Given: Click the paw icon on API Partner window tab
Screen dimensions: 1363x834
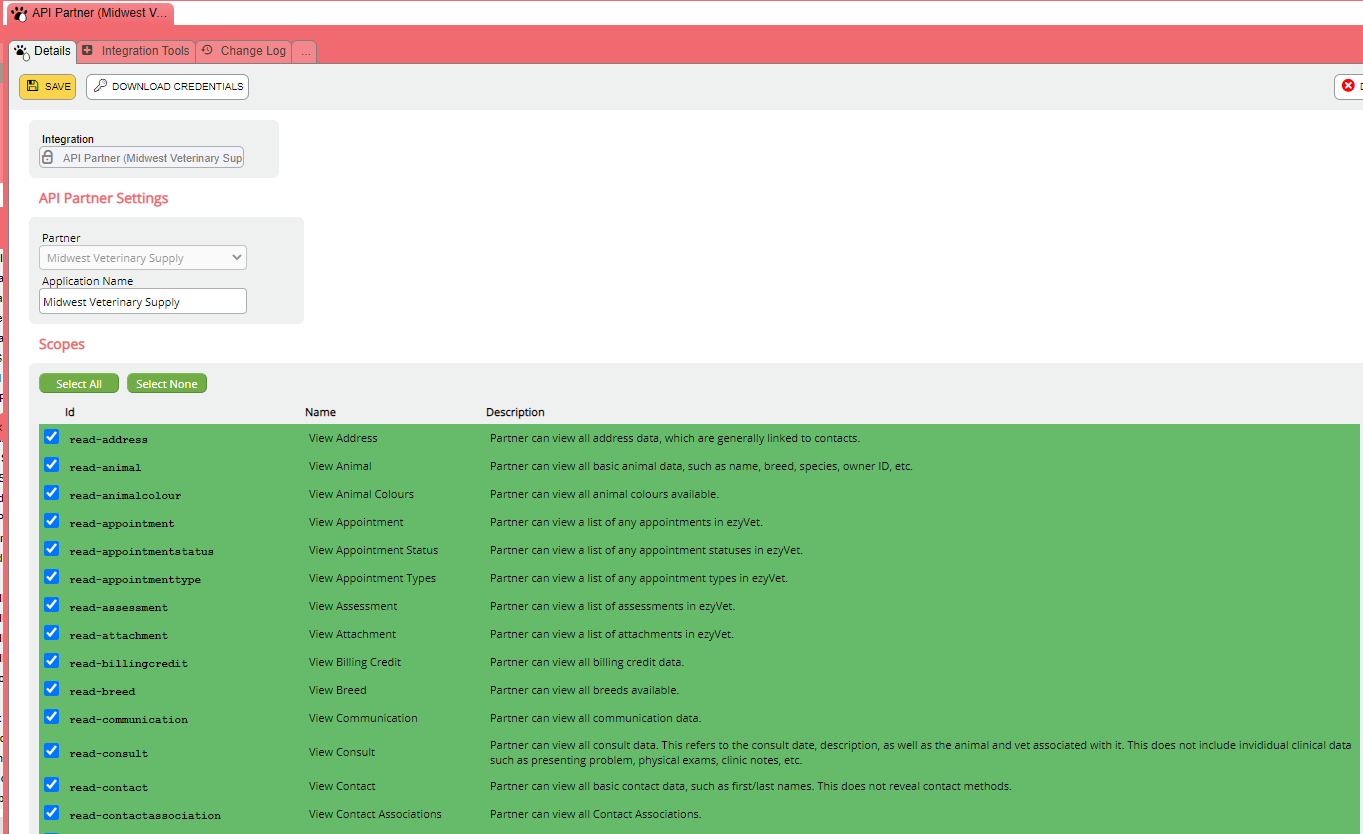Looking at the screenshot, I should click(19, 14).
